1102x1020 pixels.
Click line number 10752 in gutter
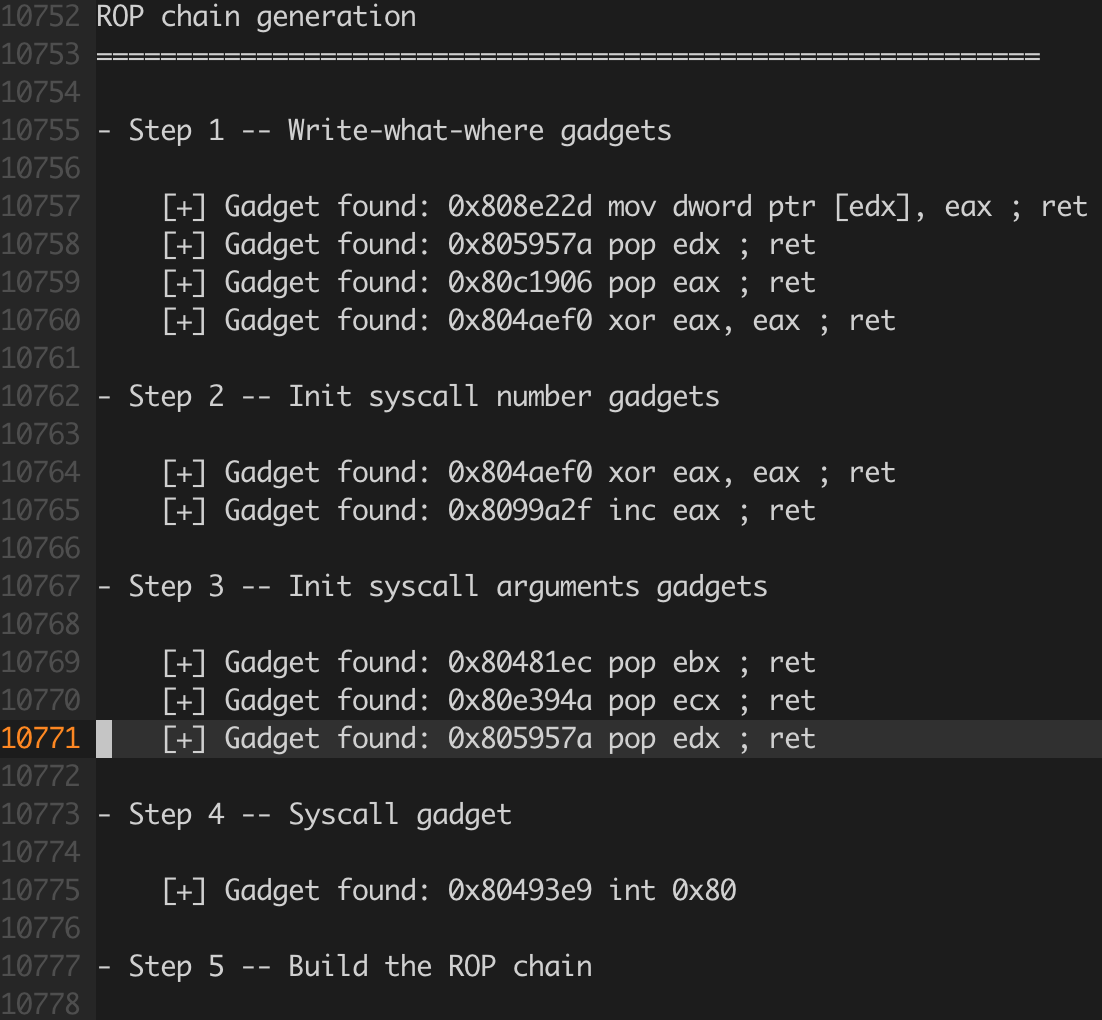click(41, 17)
